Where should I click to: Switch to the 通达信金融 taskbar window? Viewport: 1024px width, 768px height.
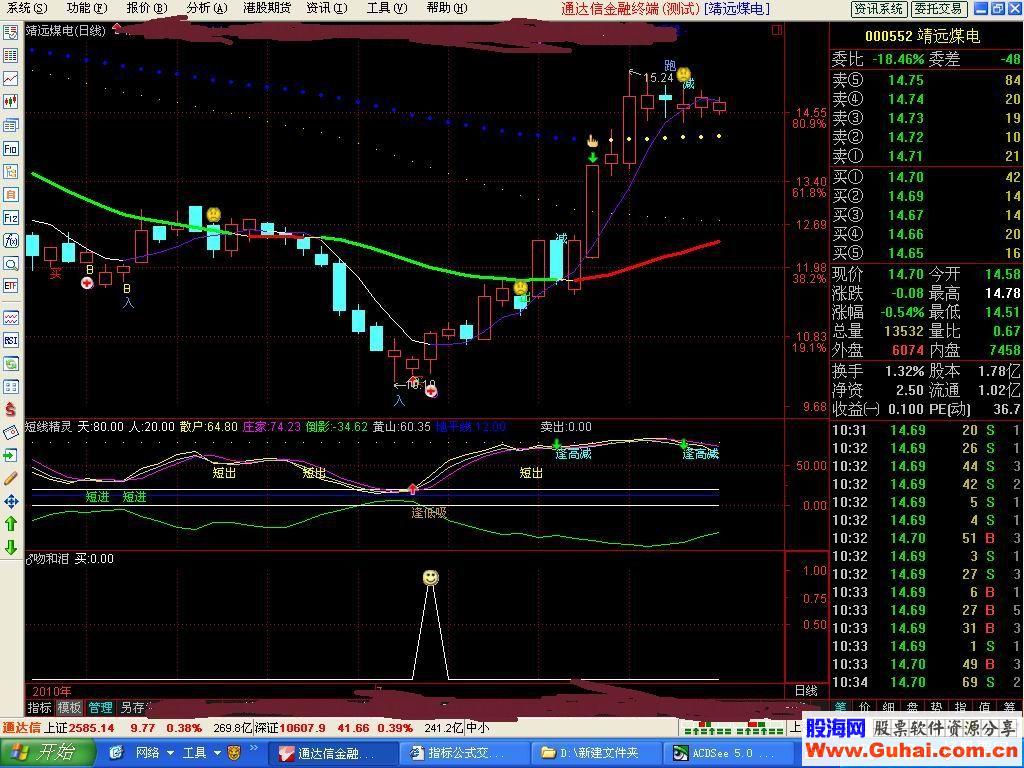[x=334, y=753]
